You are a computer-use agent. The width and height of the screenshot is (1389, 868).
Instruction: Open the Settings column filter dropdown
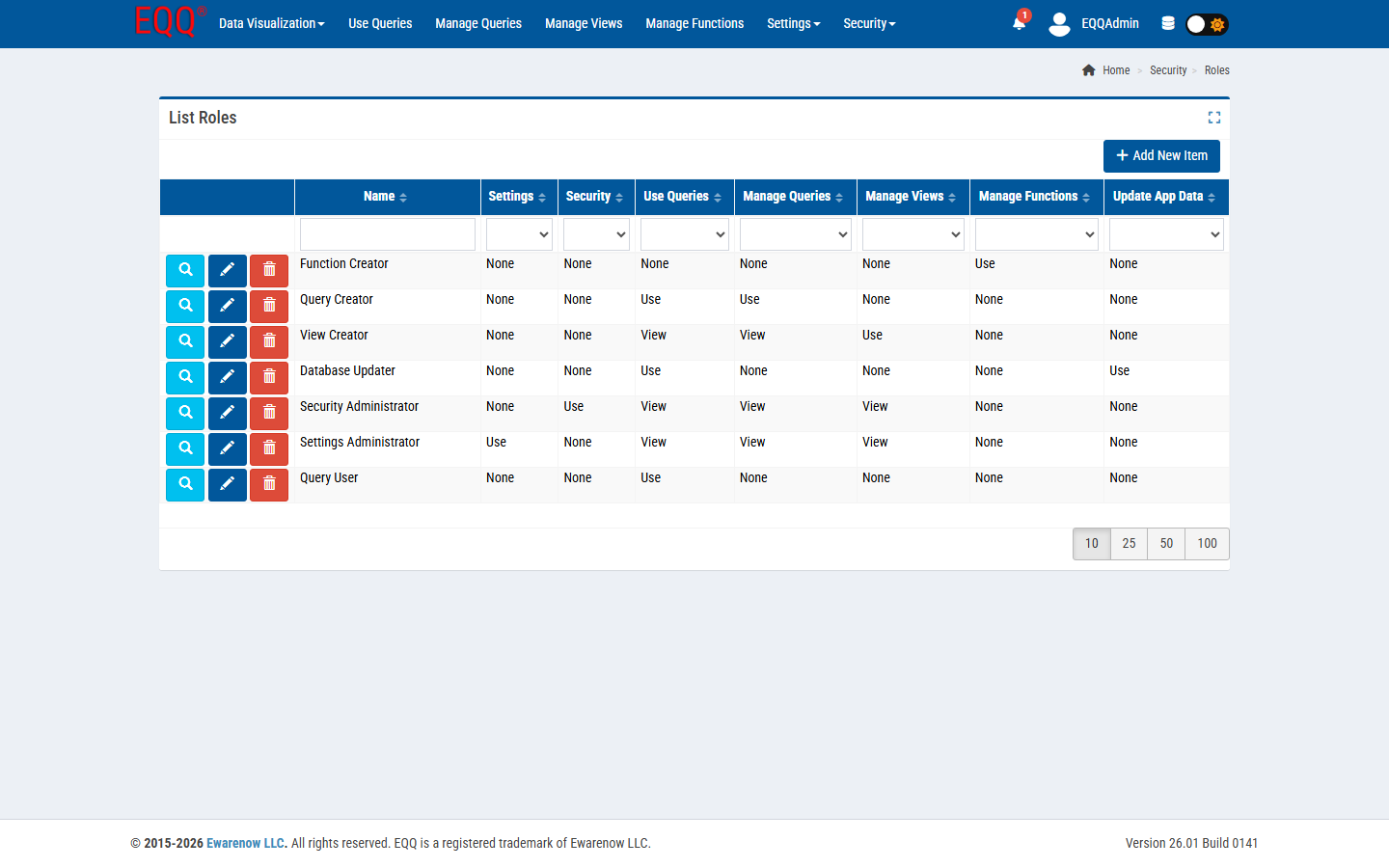pyautogui.click(x=519, y=234)
